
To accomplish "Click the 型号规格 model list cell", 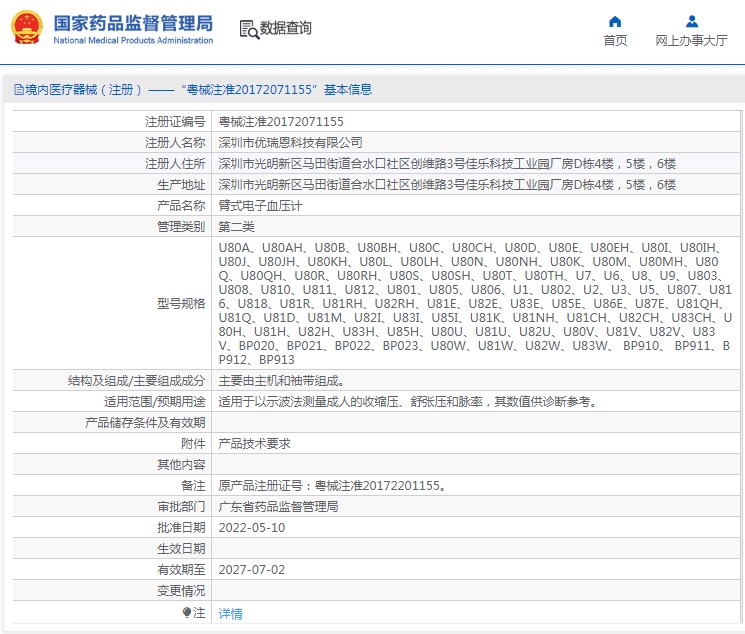I will [x=474, y=302].
